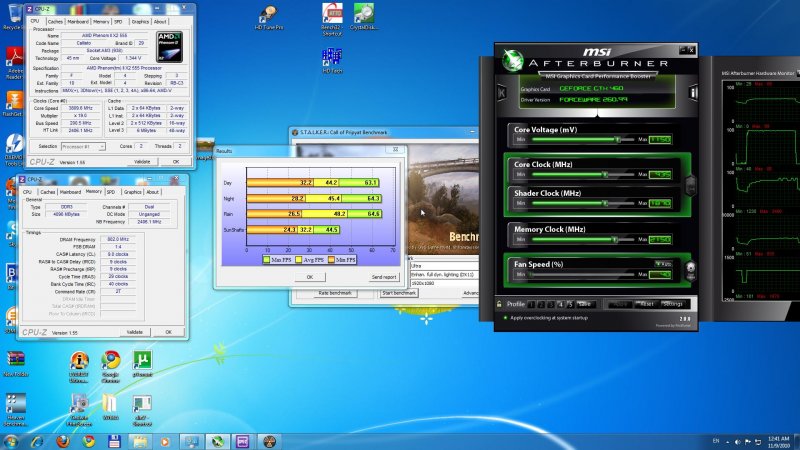Open Afterburner Settings
800x450 pixels.
[x=672, y=304]
